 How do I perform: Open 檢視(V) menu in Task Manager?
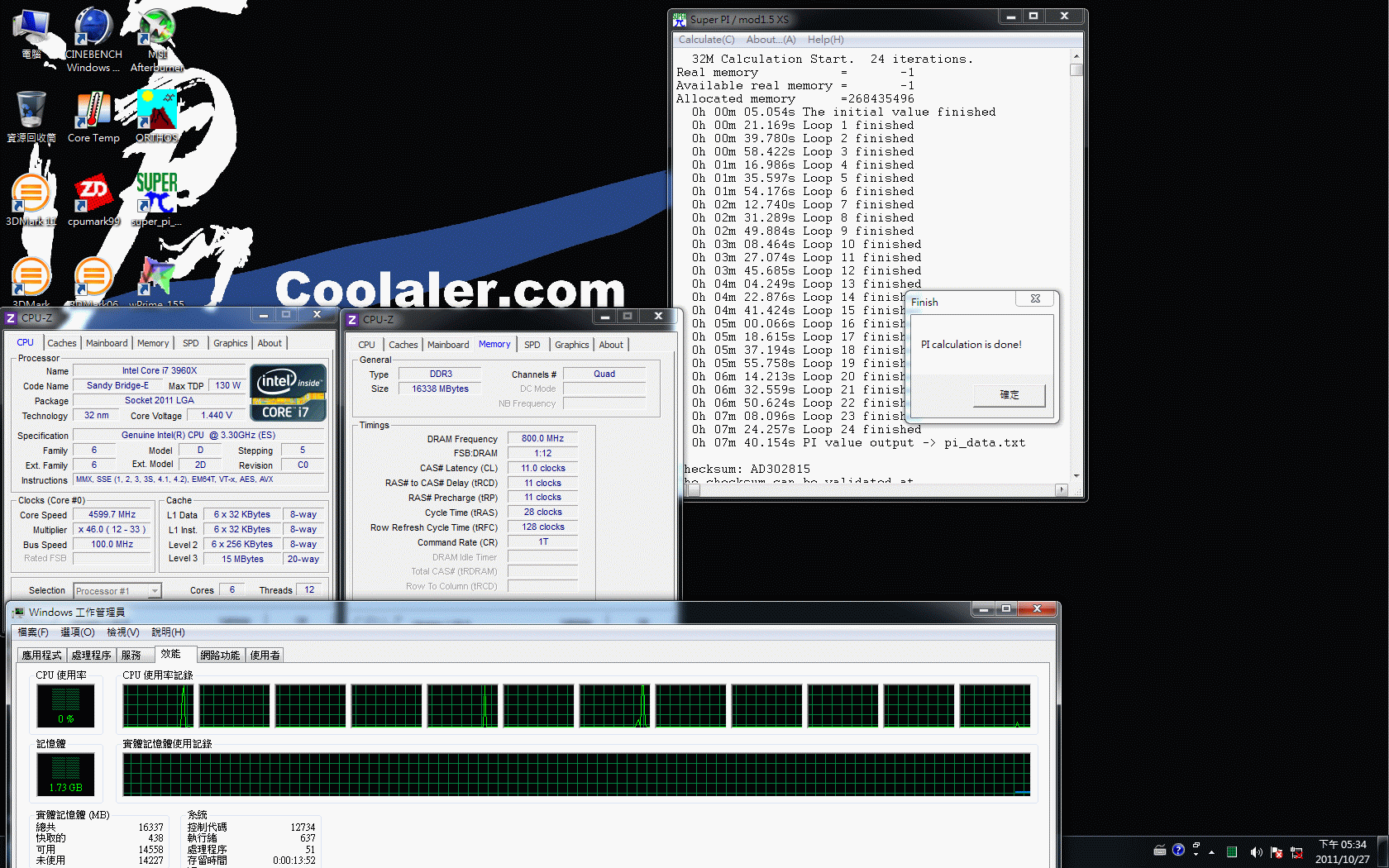point(122,632)
